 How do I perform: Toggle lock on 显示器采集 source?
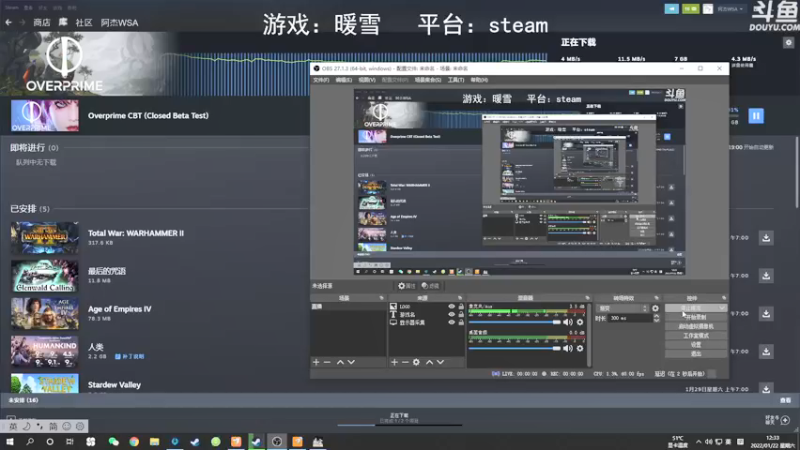coord(461,322)
